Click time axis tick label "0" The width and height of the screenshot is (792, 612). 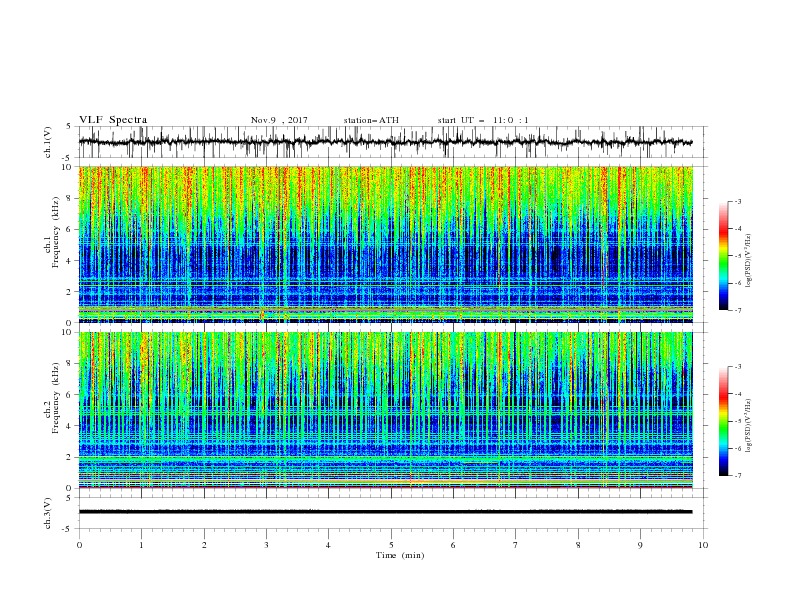tap(79, 545)
